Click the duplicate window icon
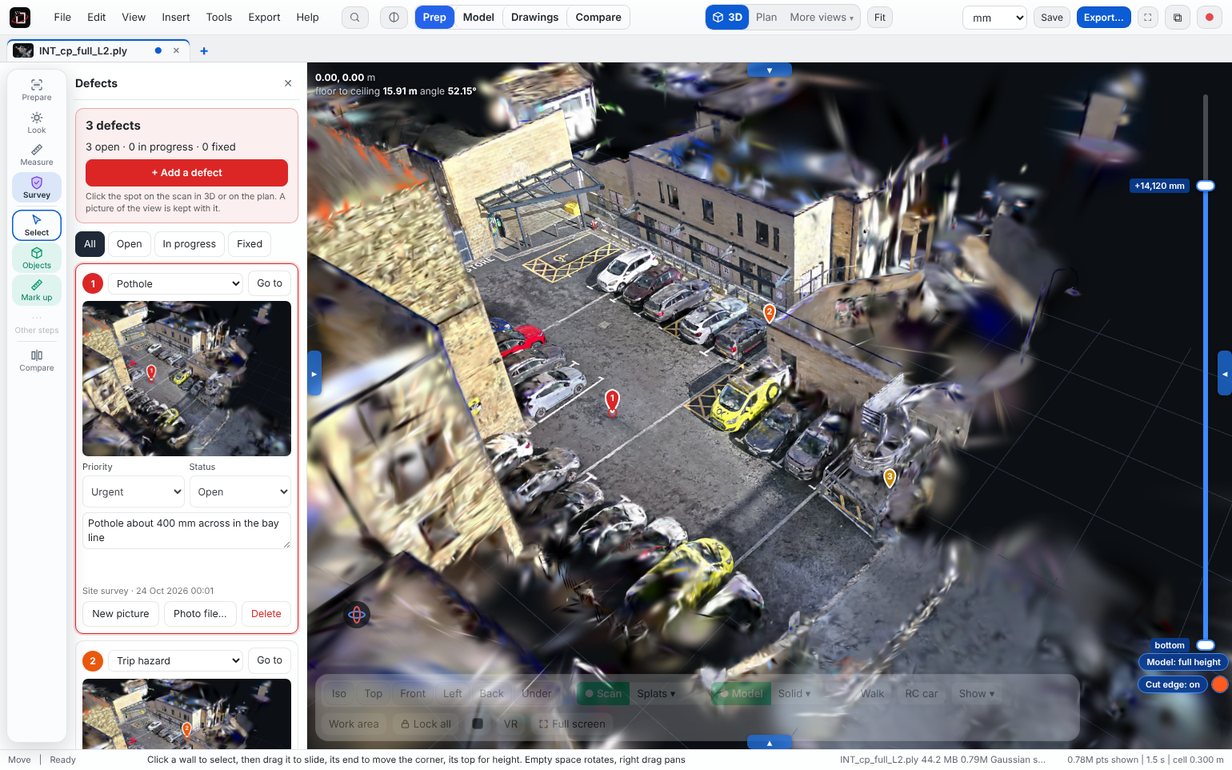Screen dimensions: 1232x770 coord(1178,17)
